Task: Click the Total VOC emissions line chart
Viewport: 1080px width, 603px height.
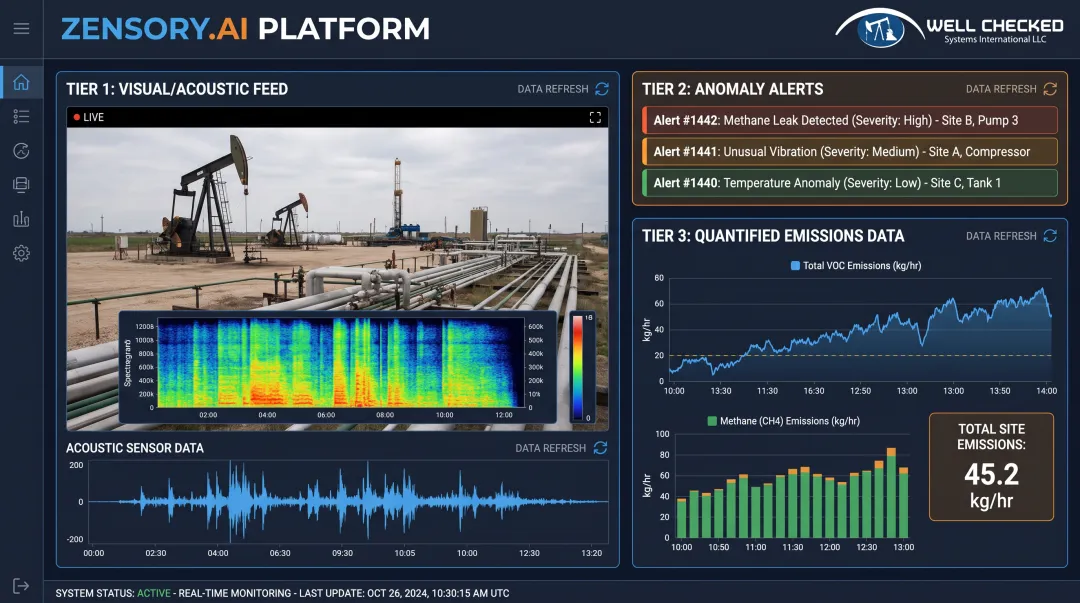Action: coord(860,329)
